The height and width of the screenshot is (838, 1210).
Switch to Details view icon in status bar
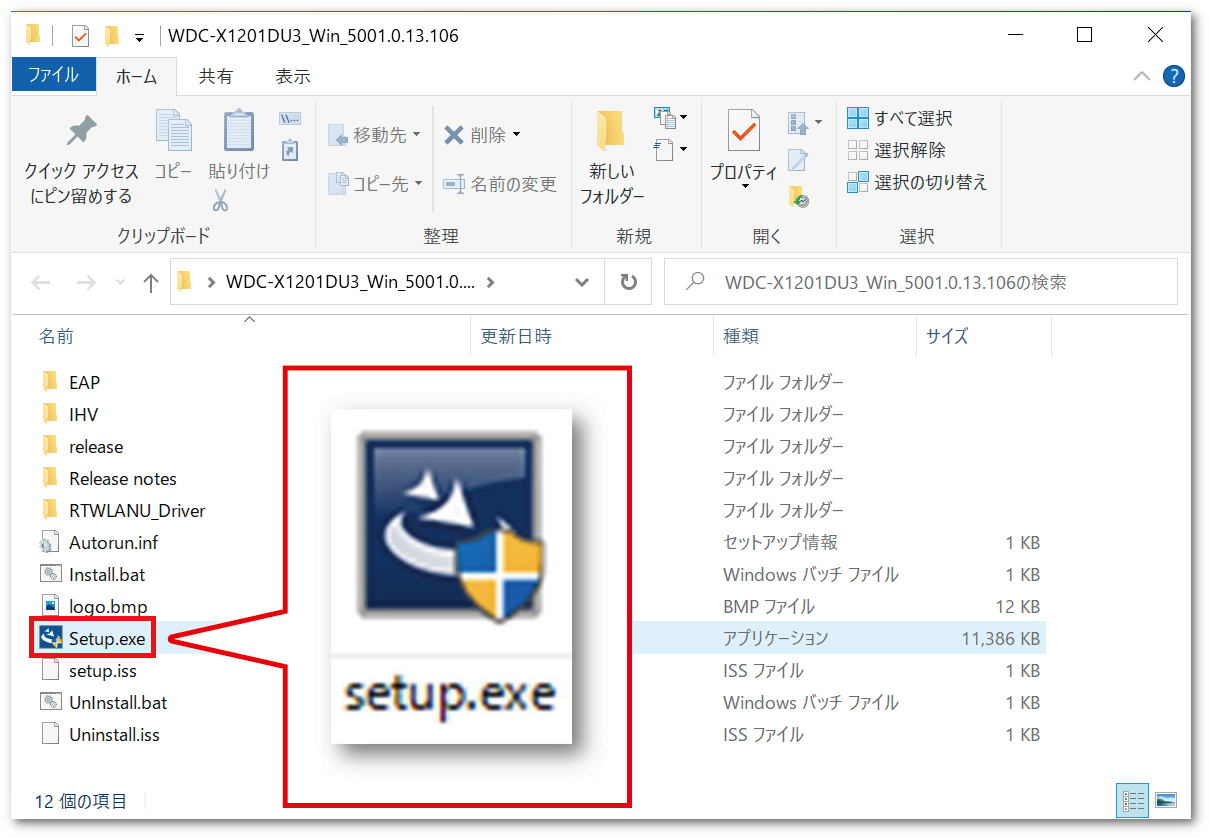[x=1134, y=800]
